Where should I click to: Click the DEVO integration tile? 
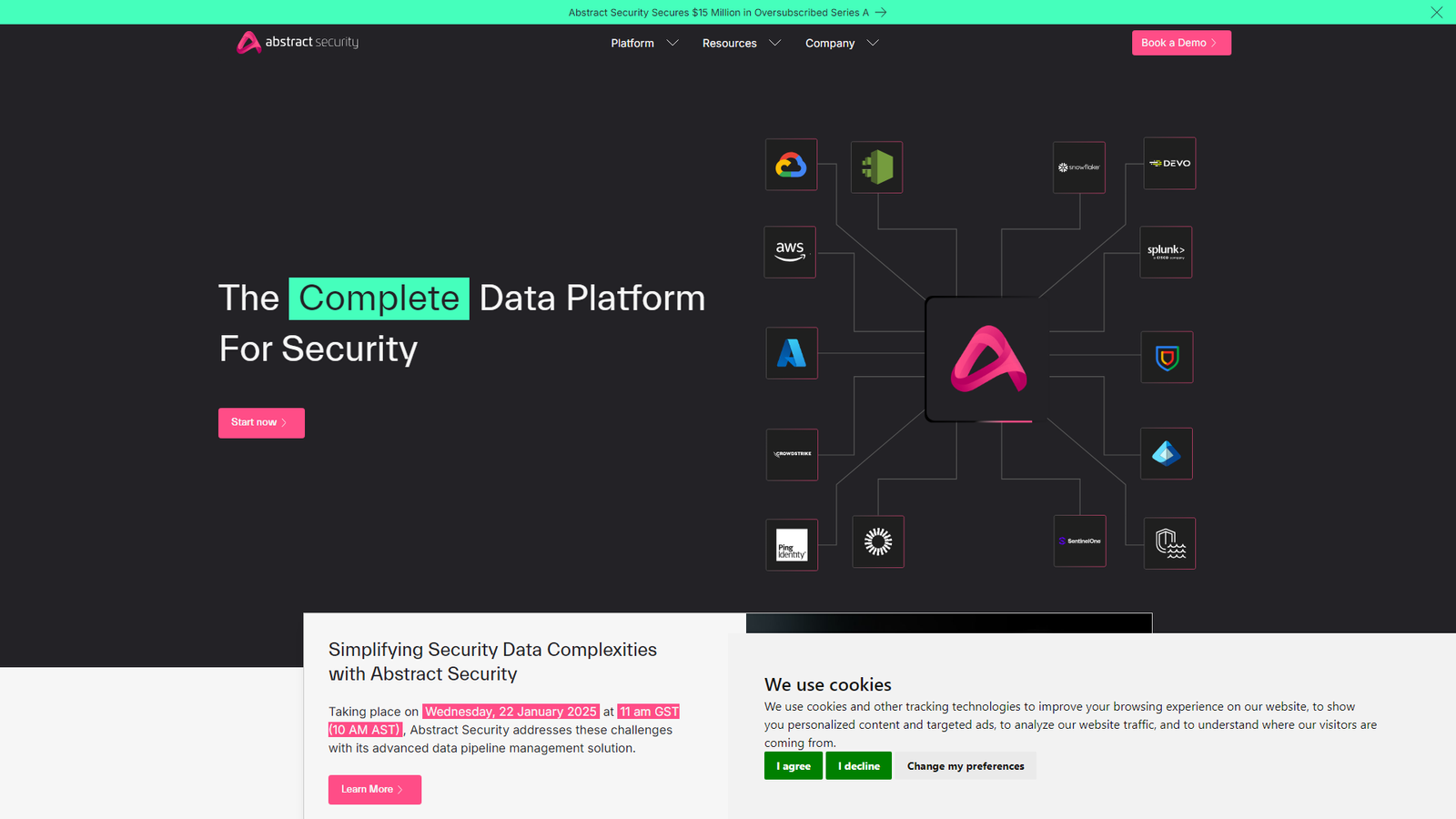[x=1169, y=163]
